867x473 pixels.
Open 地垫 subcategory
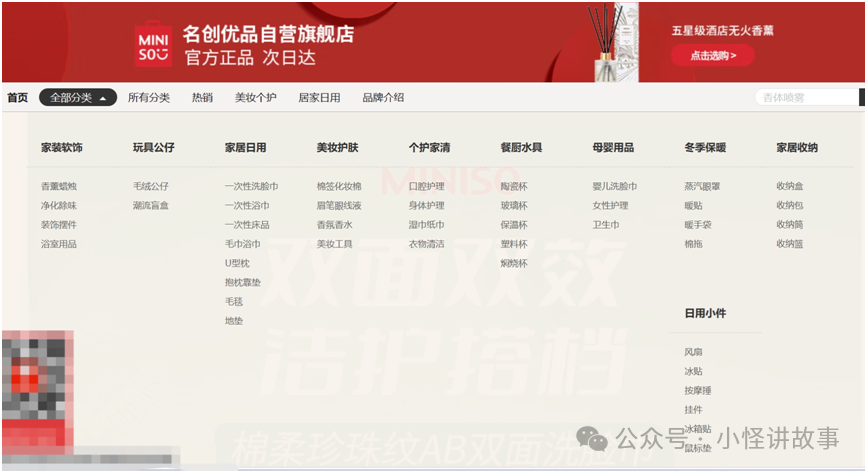click(234, 321)
